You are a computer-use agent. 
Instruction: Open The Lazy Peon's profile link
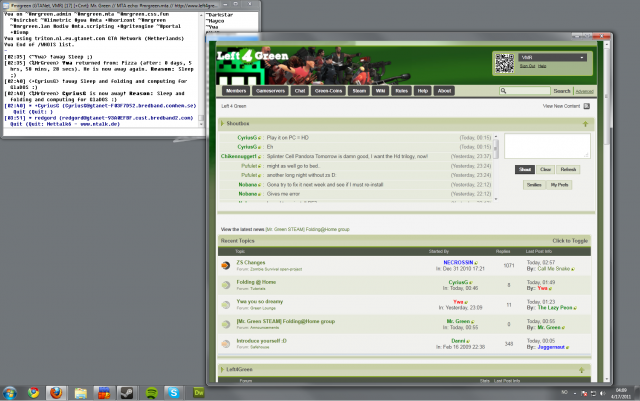pos(555,308)
